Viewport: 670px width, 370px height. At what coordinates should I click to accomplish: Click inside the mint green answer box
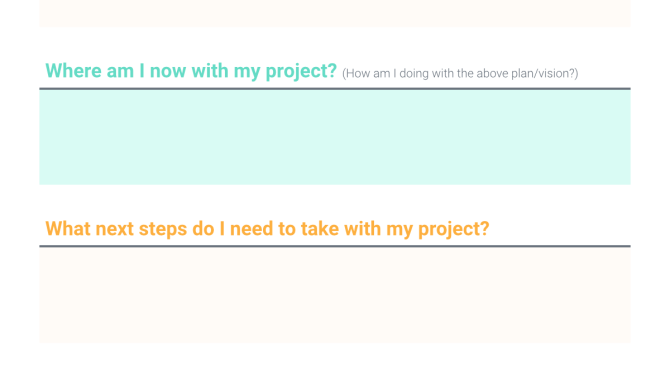[335, 137]
